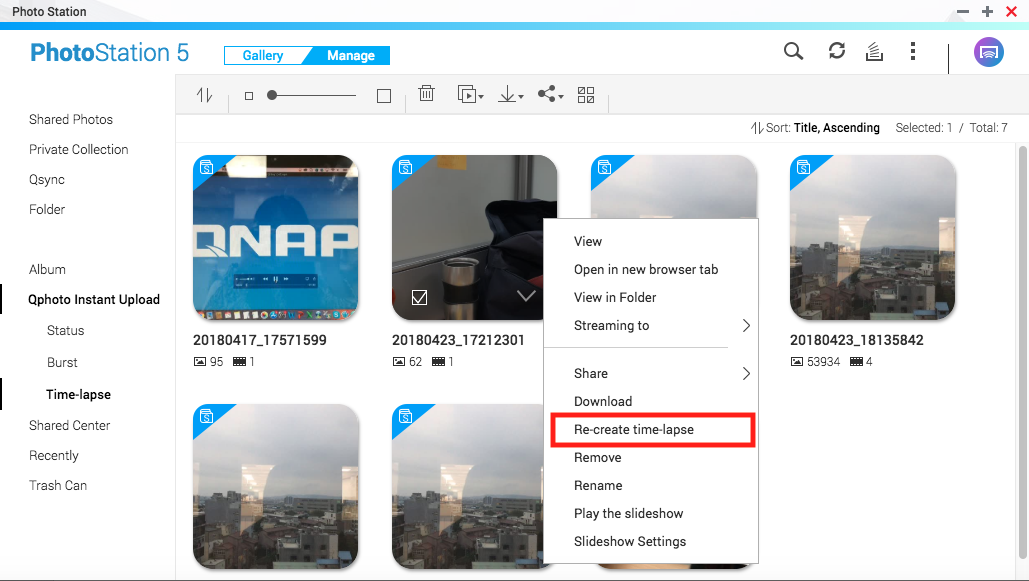Click the trash delete toolbar icon

(427, 93)
